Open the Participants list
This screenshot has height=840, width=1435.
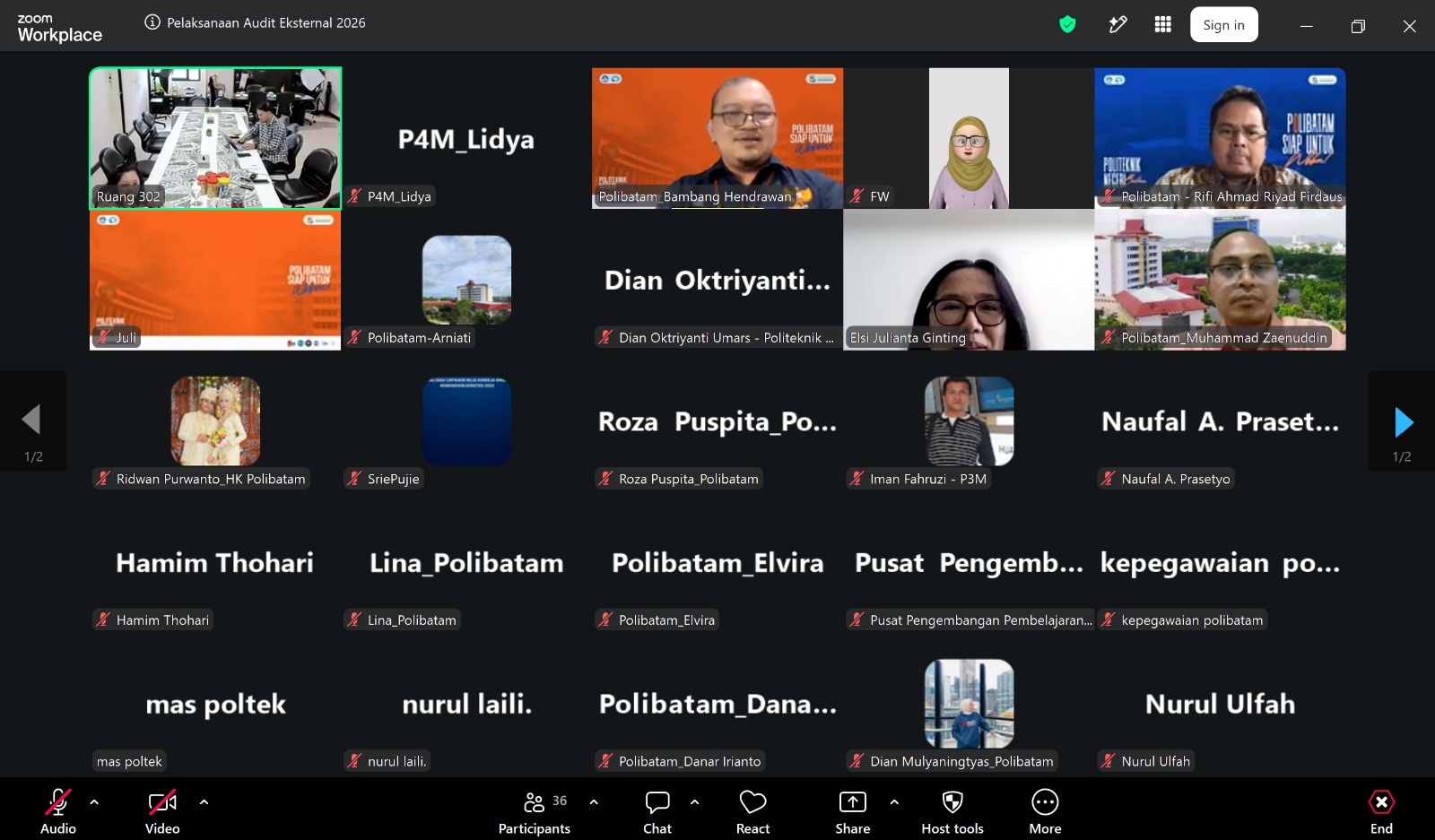[535, 811]
